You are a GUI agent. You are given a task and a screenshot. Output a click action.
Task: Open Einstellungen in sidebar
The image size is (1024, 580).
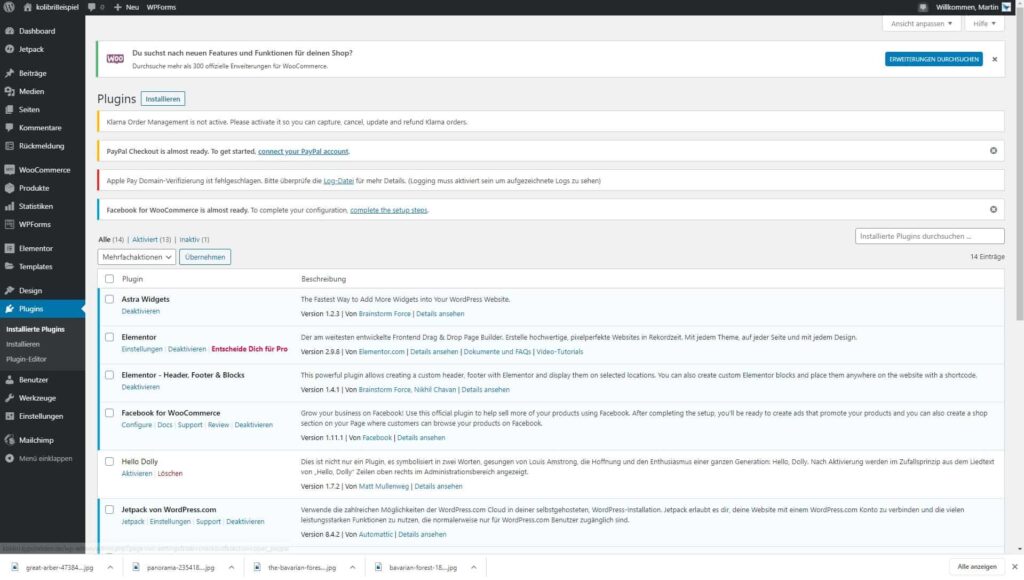[42, 417]
